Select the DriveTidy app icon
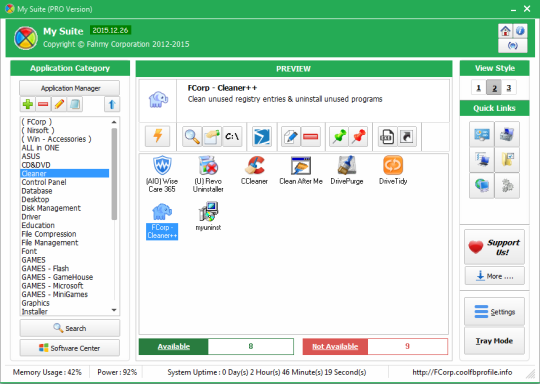540x384 pixels. (x=393, y=170)
